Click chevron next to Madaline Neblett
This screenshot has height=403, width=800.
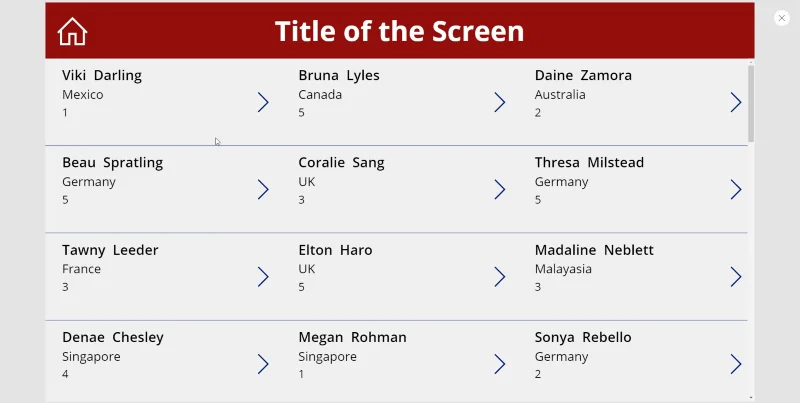(736, 276)
